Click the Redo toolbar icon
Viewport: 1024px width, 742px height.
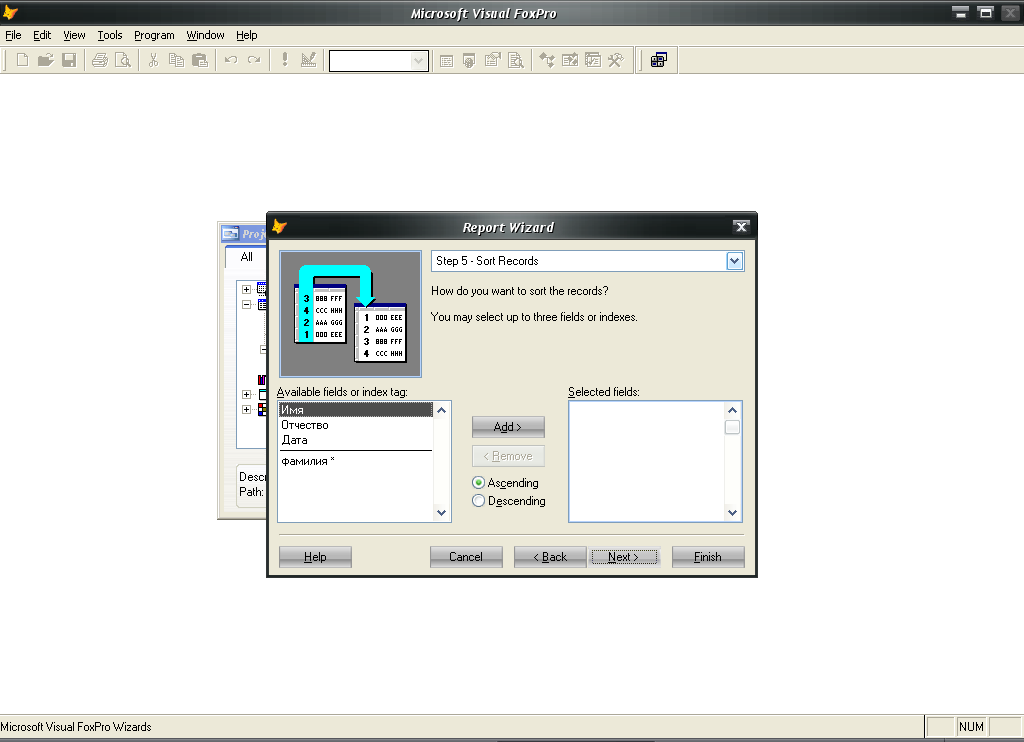[254, 61]
